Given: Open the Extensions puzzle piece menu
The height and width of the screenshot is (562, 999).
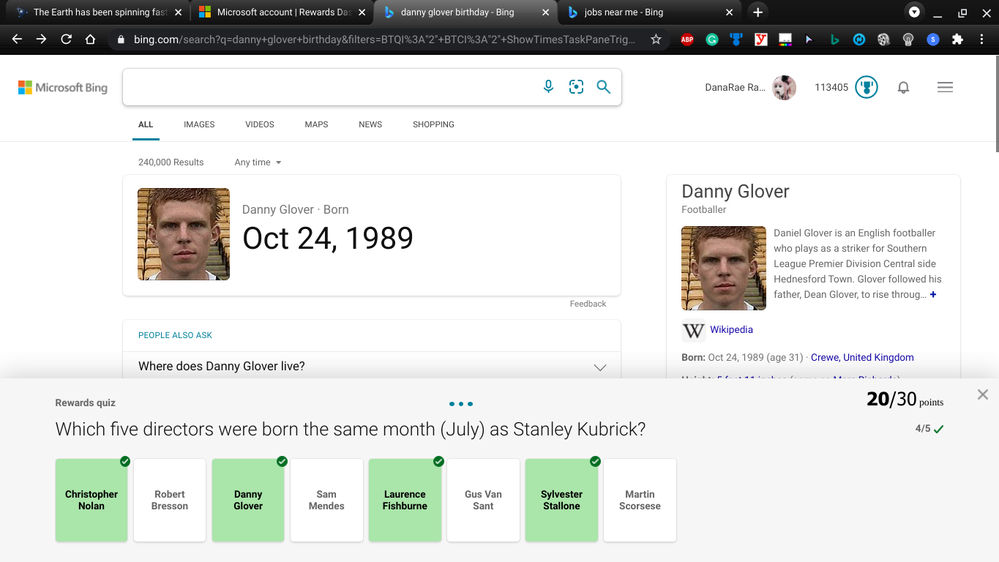Looking at the screenshot, I should tap(957, 40).
